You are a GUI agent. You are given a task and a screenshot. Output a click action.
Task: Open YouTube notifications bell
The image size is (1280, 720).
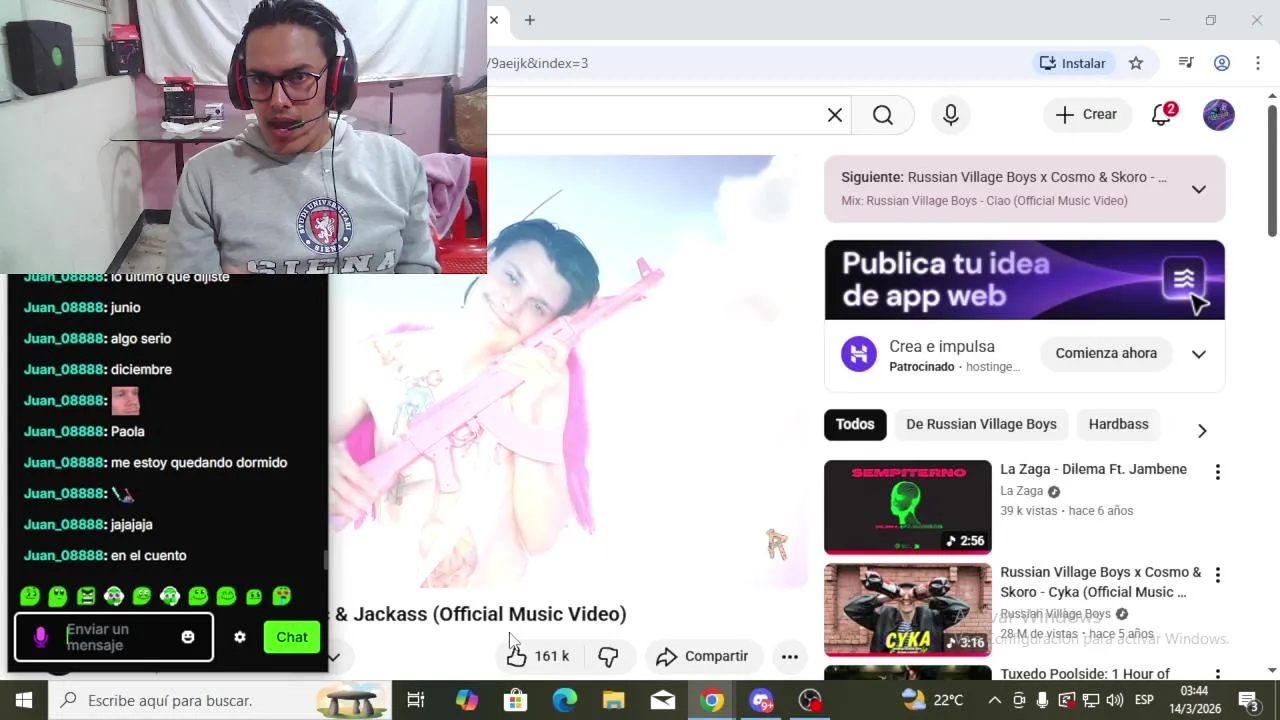[x=1162, y=114]
